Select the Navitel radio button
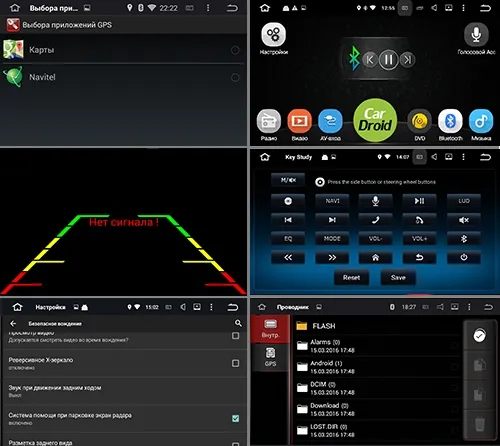This screenshot has width=500, height=446. point(235,78)
